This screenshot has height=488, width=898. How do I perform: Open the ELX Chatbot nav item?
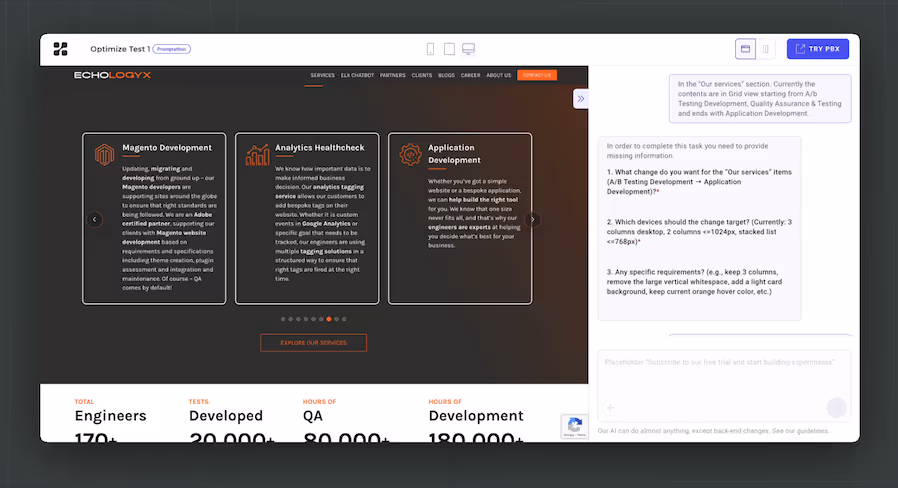357,75
